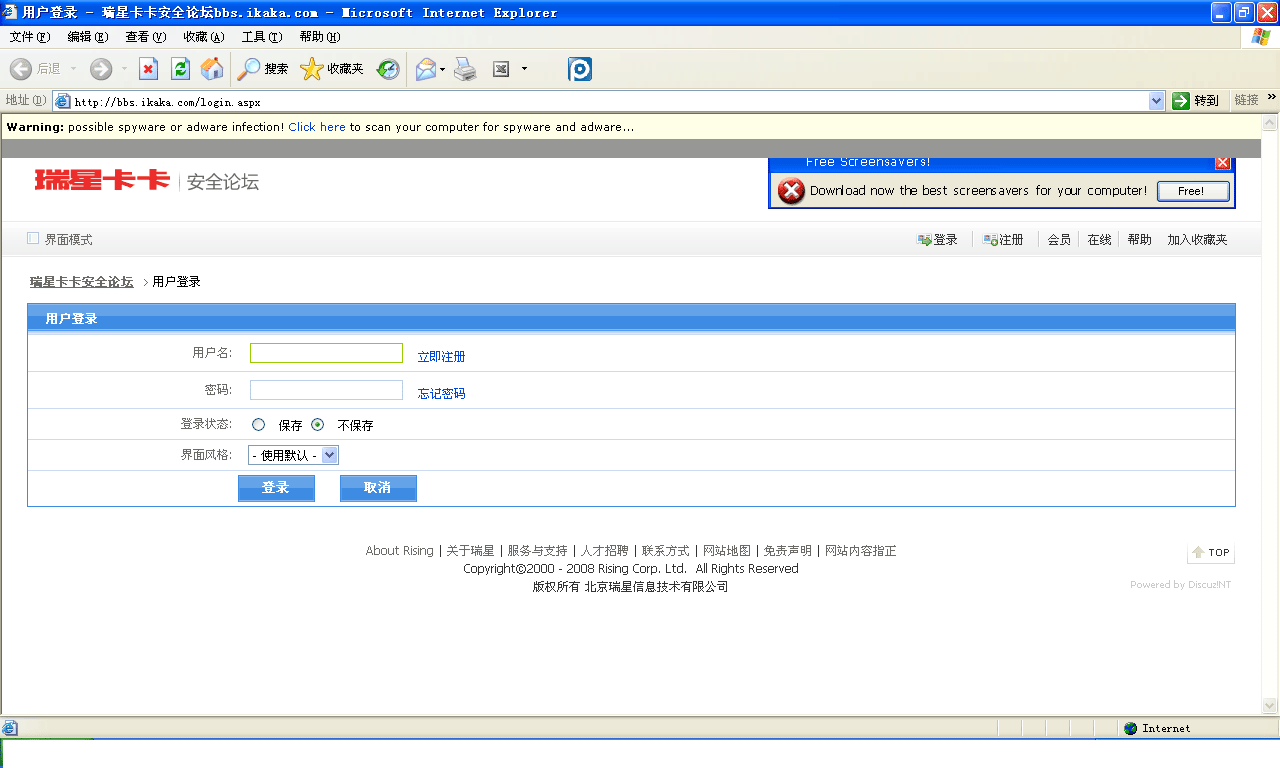Open the 收藏 menu
Viewport: 1280px width, 768px height.
pos(204,37)
